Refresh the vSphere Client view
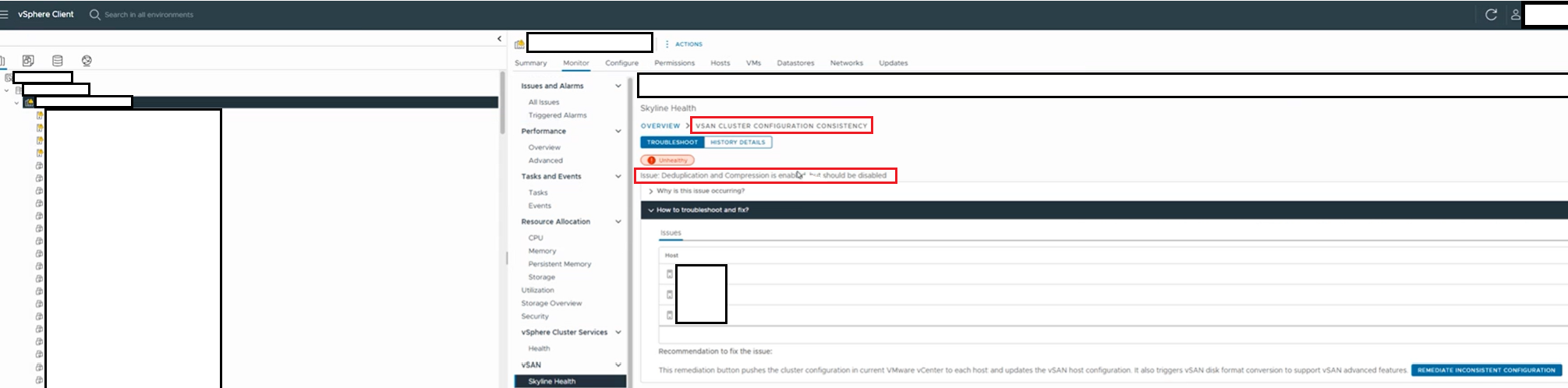The image size is (1568, 388). click(1491, 15)
